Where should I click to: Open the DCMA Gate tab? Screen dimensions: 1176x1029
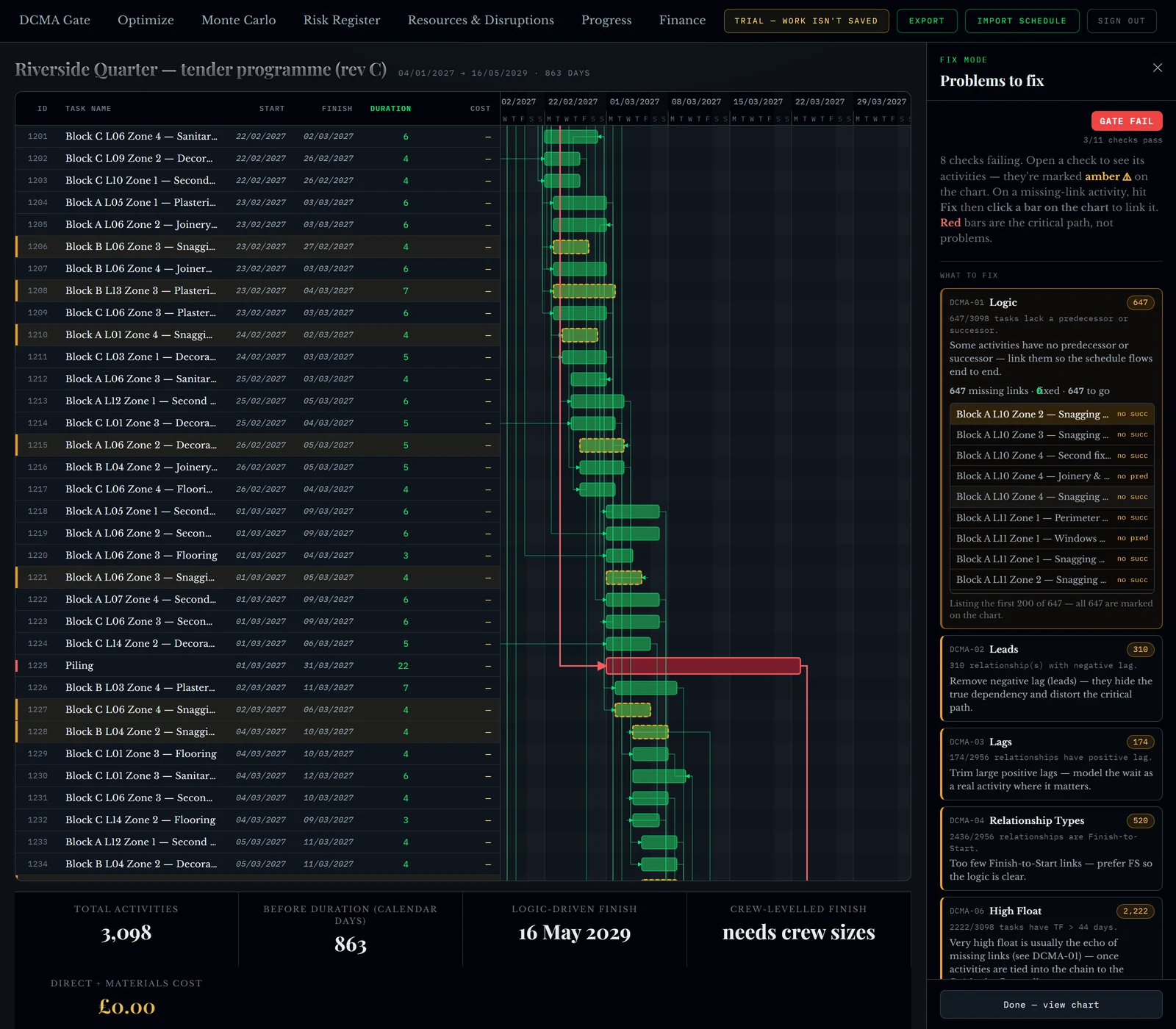[54, 21]
